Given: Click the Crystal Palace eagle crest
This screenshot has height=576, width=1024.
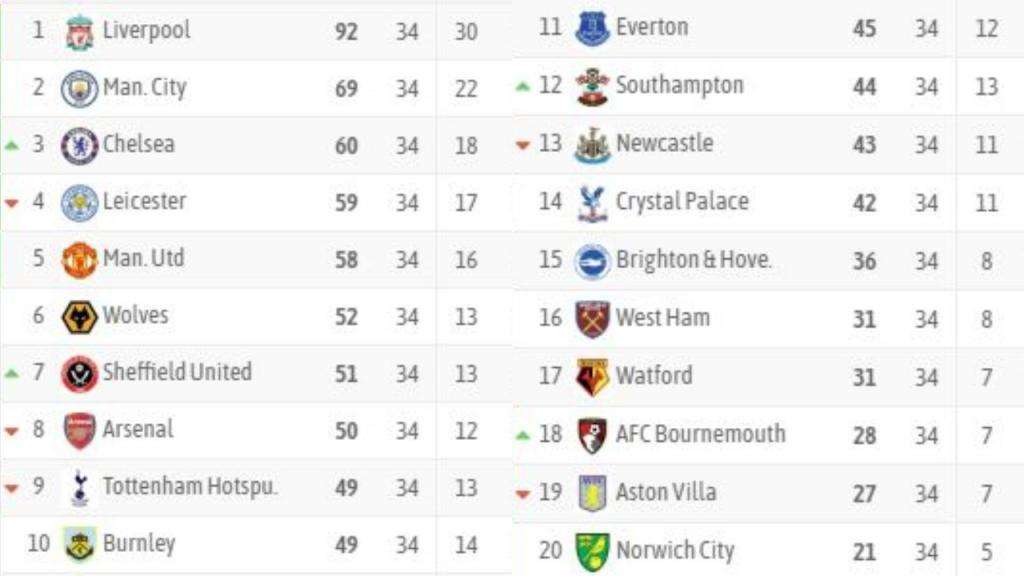Looking at the screenshot, I should 592,203.
